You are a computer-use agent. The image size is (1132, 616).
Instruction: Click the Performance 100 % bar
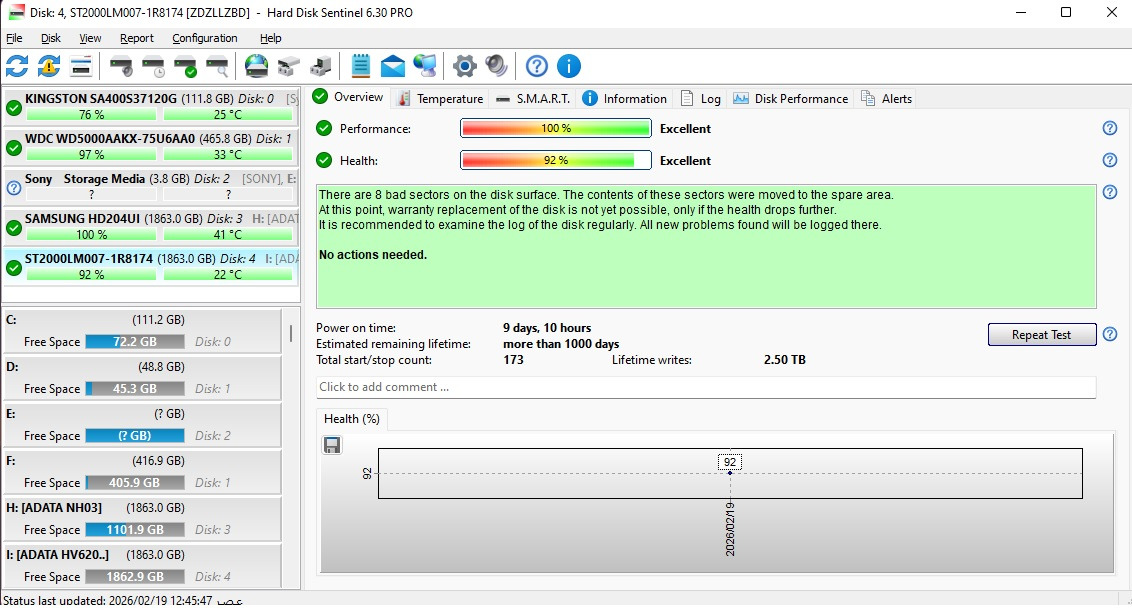point(556,129)
